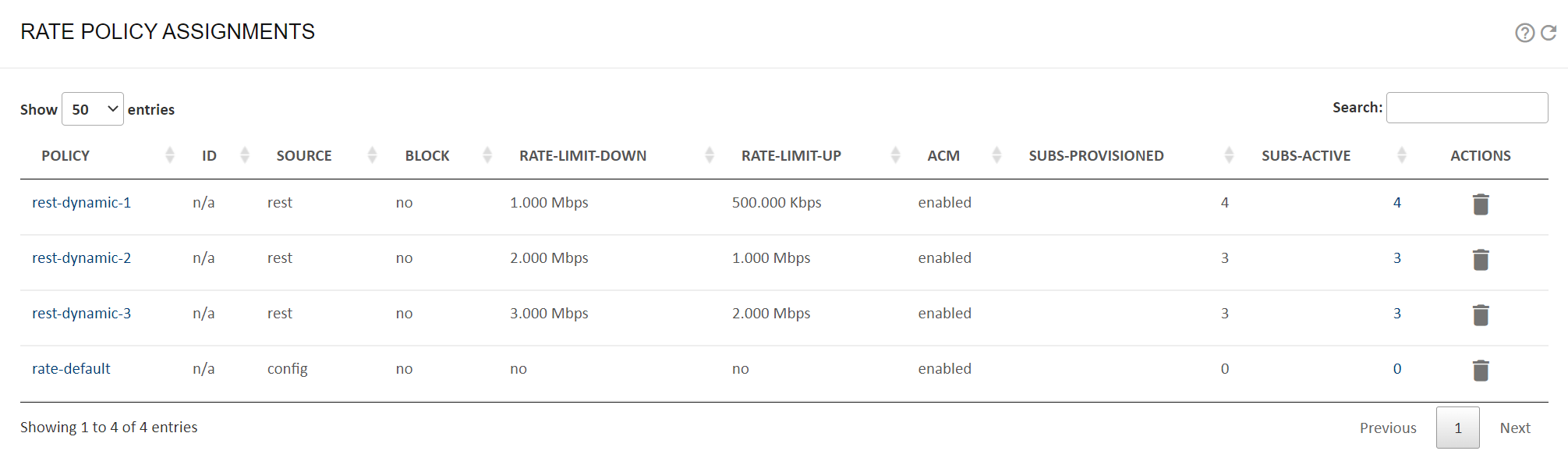This screenshot has height=465, width=1568.
Task: Open the rate-default policy link
Action: pyautogui.click(x=71, y=368)
